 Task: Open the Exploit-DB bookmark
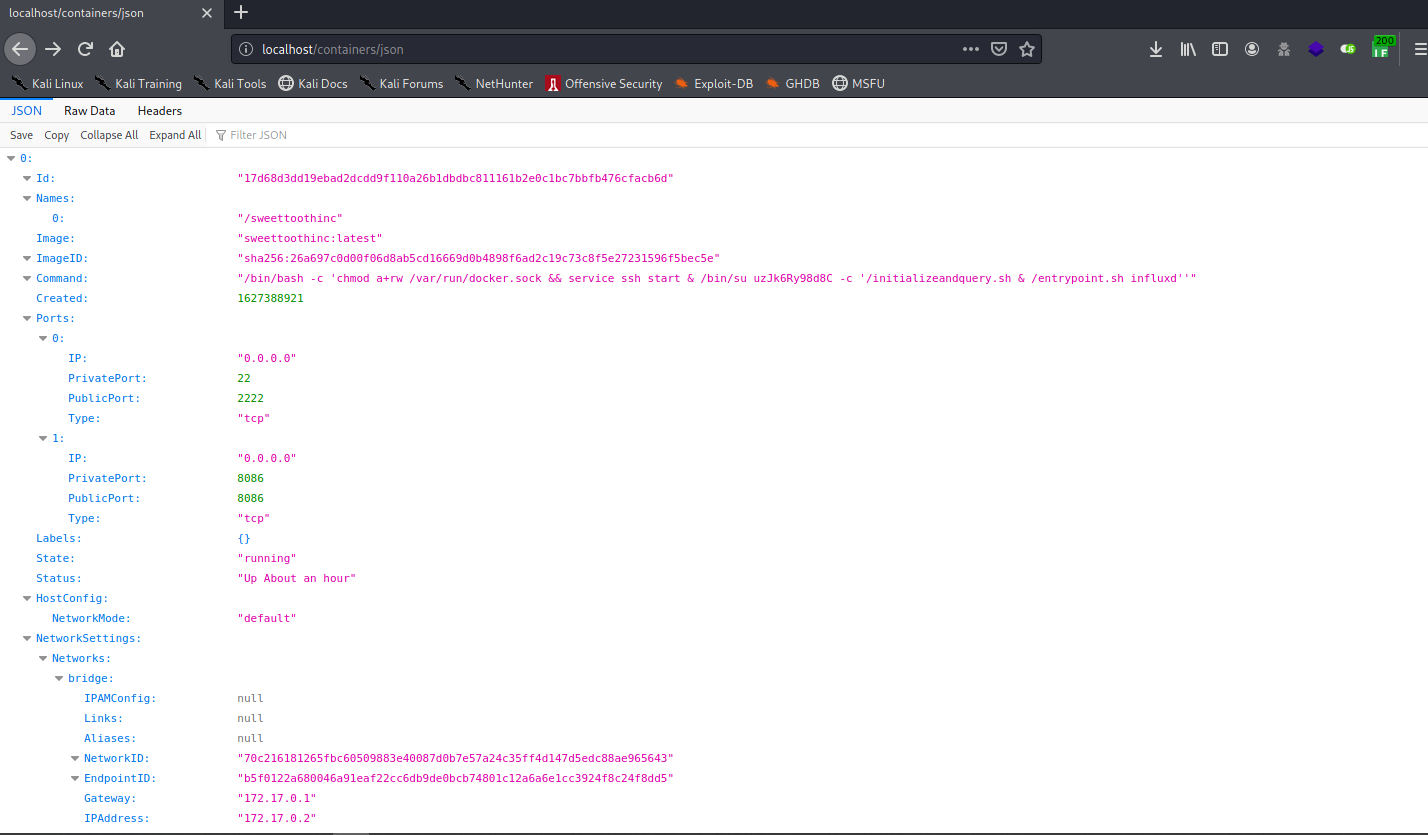coord(713,83)
